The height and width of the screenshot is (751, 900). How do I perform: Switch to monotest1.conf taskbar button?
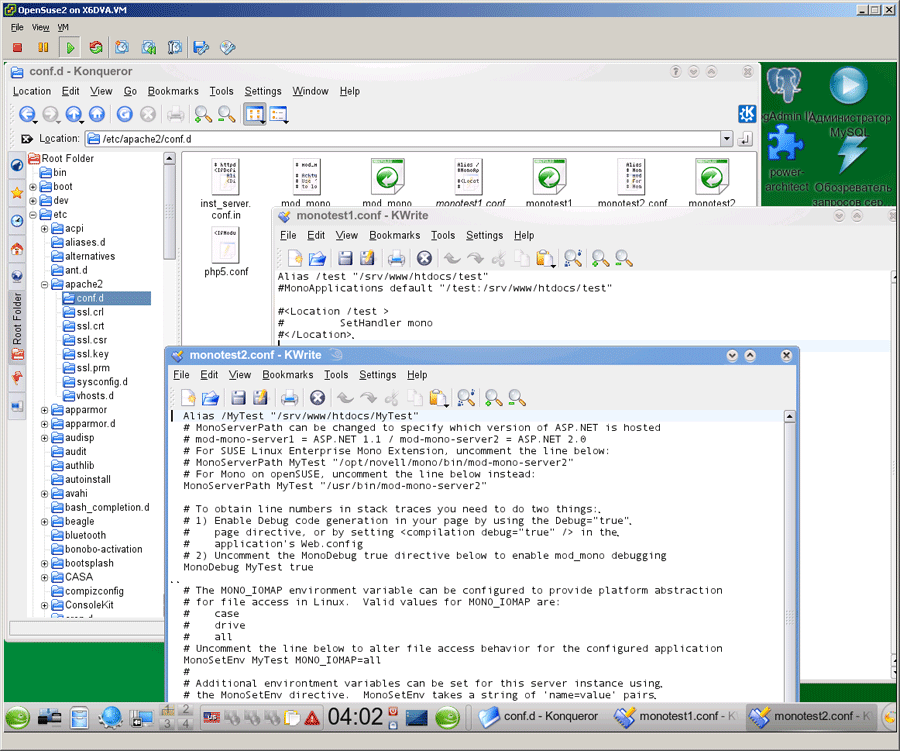click(x=674, y=716)
